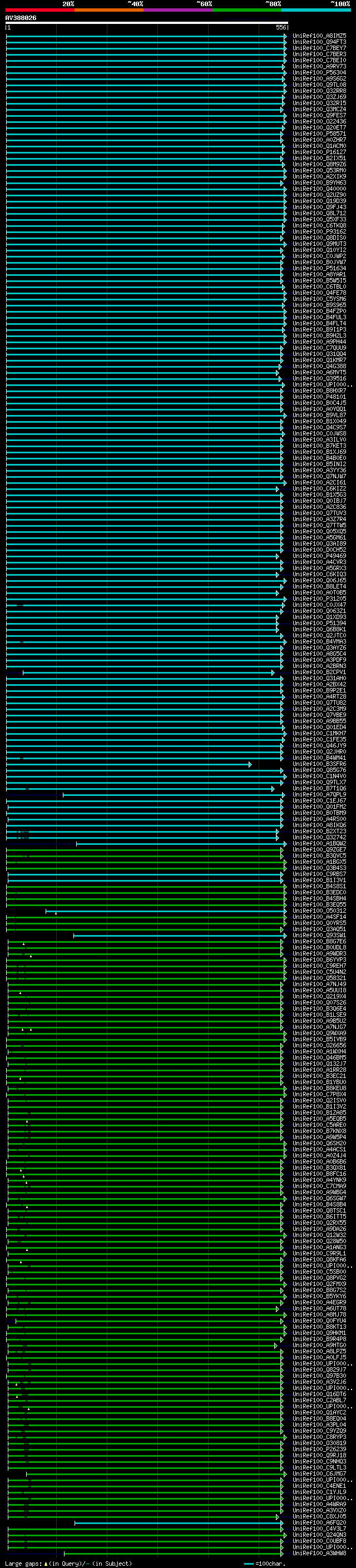Open hit label UniRef100_C9R9L1
Image resolution: width=356 pixels, height=1568 pixels.
point(319,1253)
